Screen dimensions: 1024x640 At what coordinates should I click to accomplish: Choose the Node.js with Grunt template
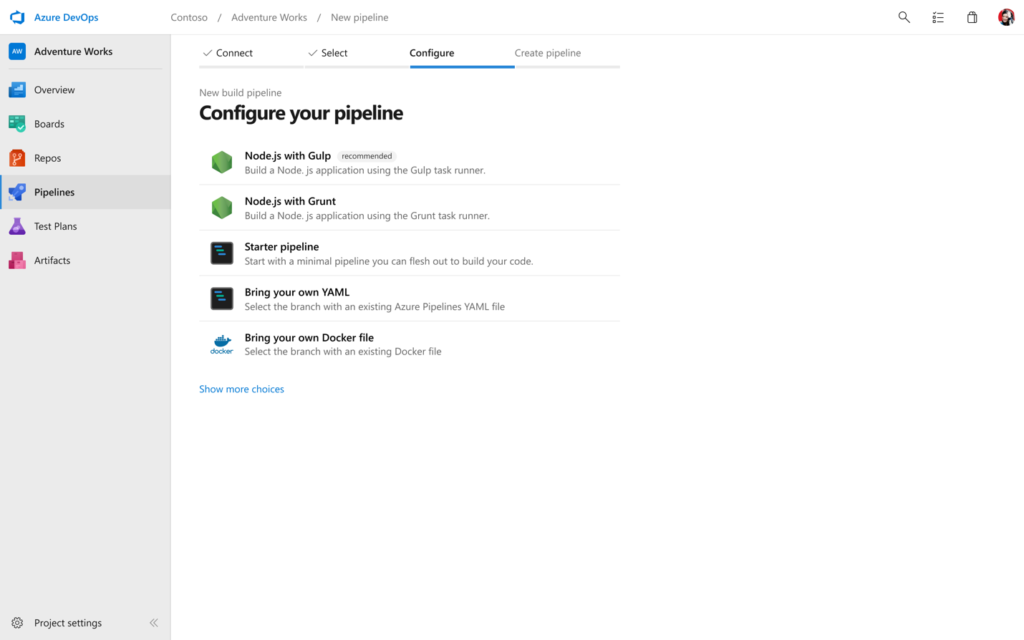point(290,201)
